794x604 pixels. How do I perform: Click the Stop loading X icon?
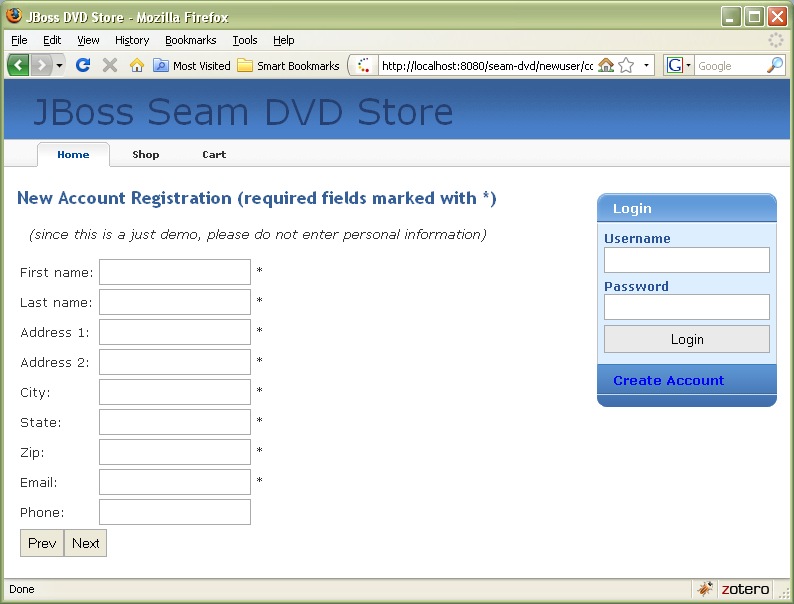[x=110, y=65]
